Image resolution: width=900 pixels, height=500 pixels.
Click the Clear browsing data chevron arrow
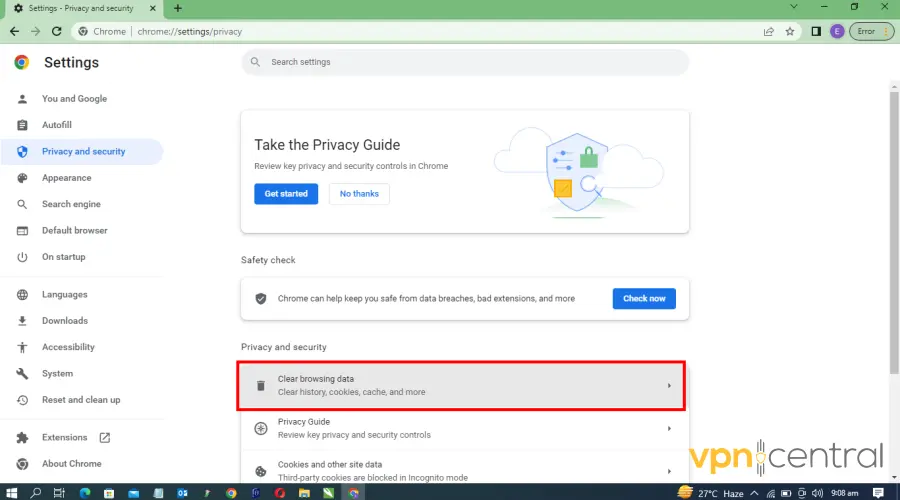coord(669,386)
